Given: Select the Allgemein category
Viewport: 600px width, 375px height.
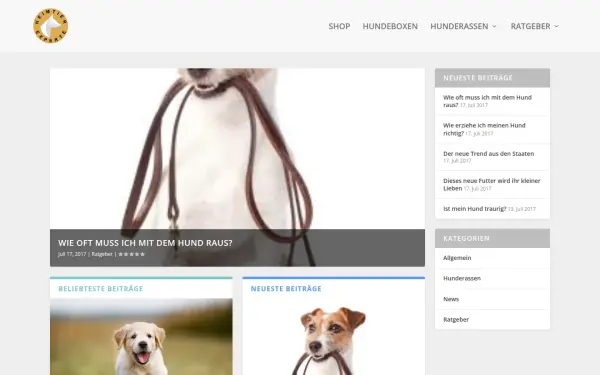Looking at the screenshot, I should click(x=457, y=258).
